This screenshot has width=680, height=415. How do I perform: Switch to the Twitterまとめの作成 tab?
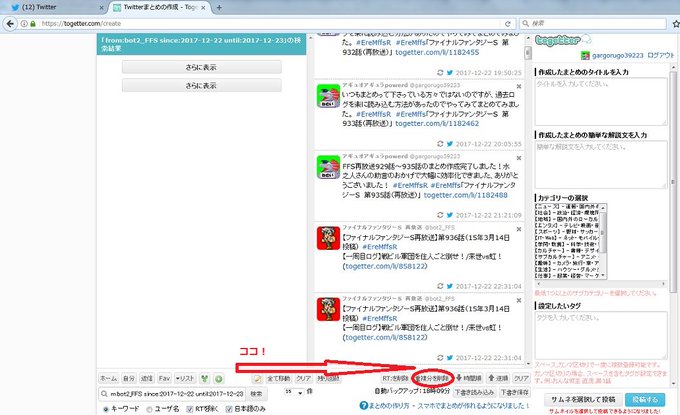159,7
